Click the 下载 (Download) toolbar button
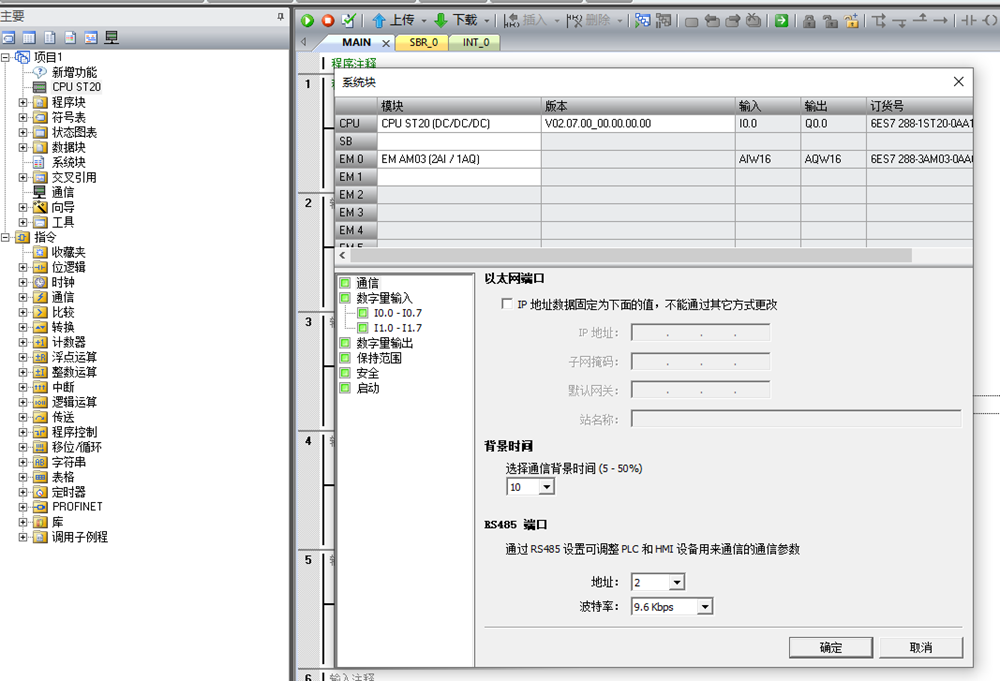 tap(456, 20)
